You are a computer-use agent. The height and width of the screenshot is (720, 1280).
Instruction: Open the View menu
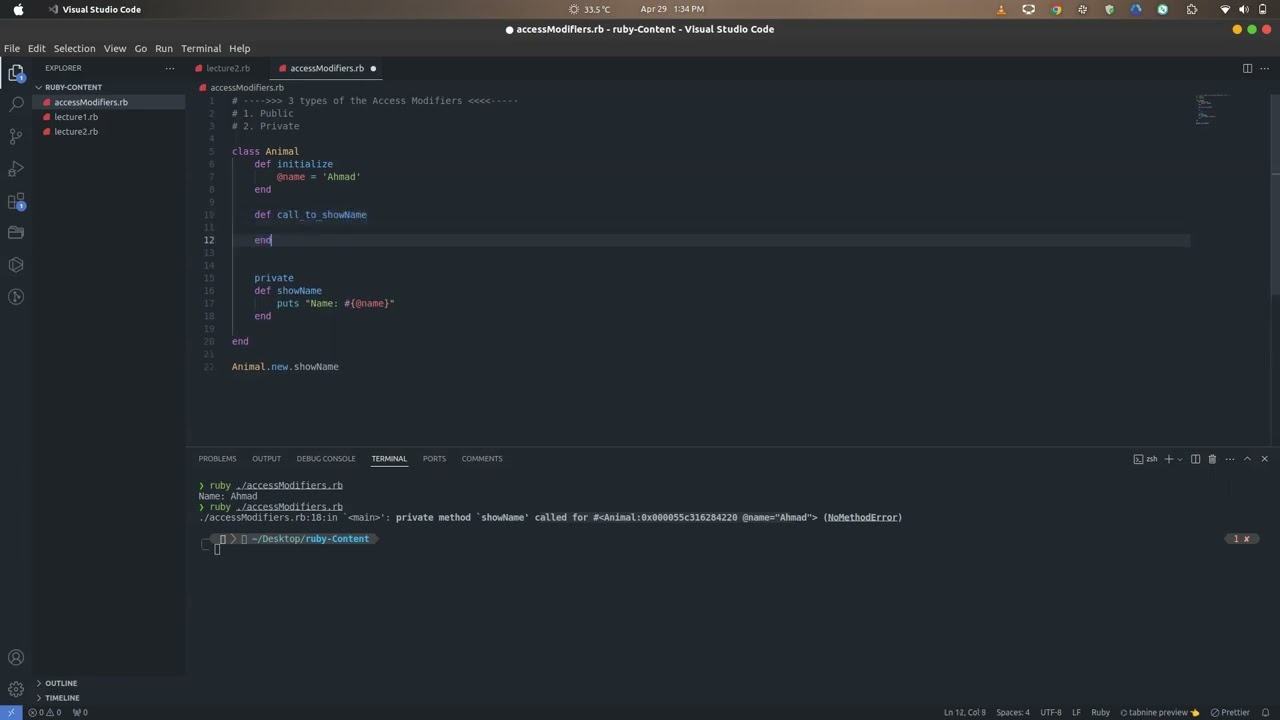click(115, 48)
